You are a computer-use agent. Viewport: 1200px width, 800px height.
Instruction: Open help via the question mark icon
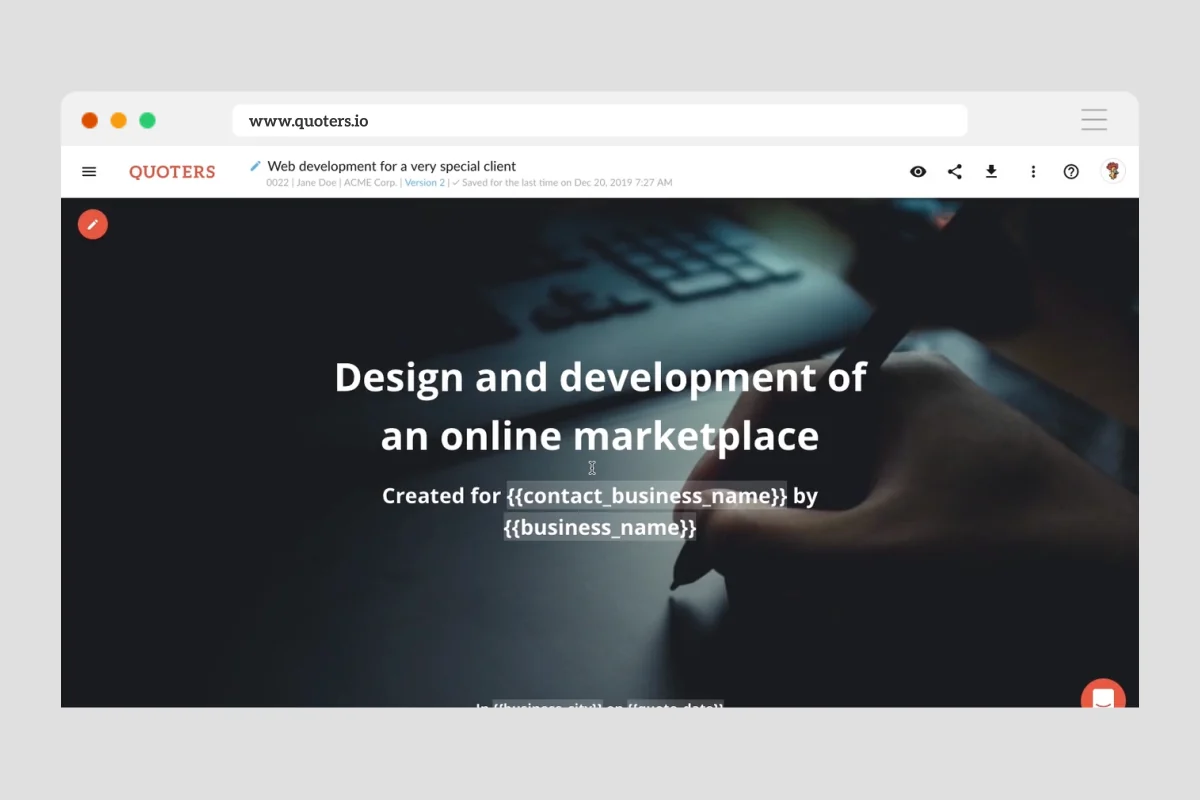pos(1071,172)
